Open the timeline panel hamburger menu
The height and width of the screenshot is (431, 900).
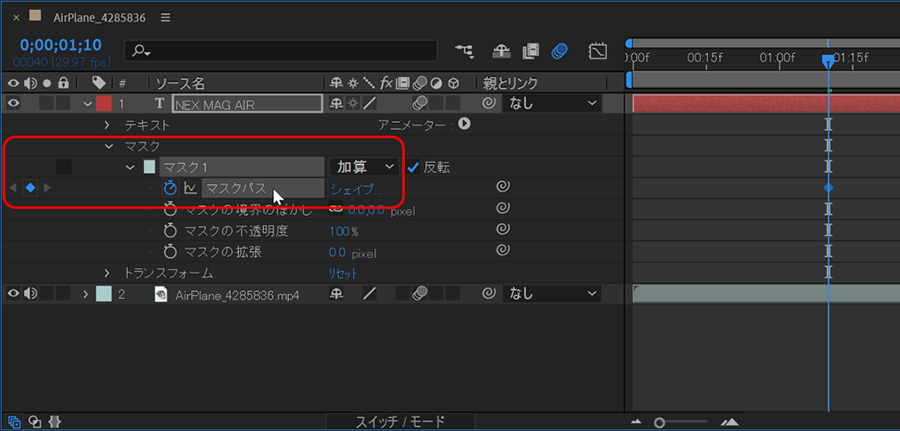tap(165, 17)
